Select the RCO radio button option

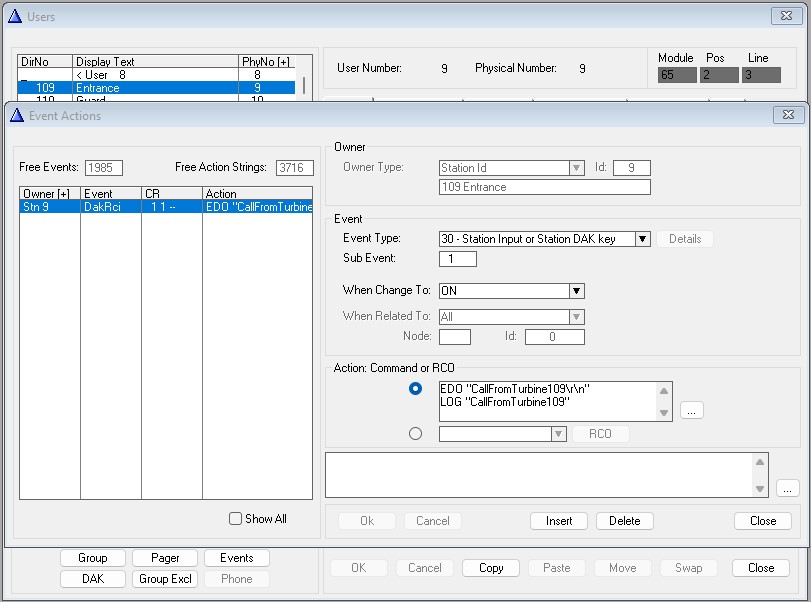tap(416, 434)
